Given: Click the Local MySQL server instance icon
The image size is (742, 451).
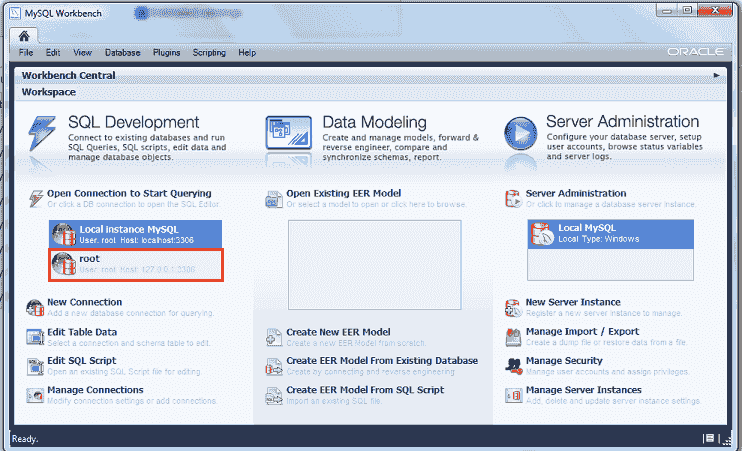Looking at the screenshot, I should click(x=542, y=234).
